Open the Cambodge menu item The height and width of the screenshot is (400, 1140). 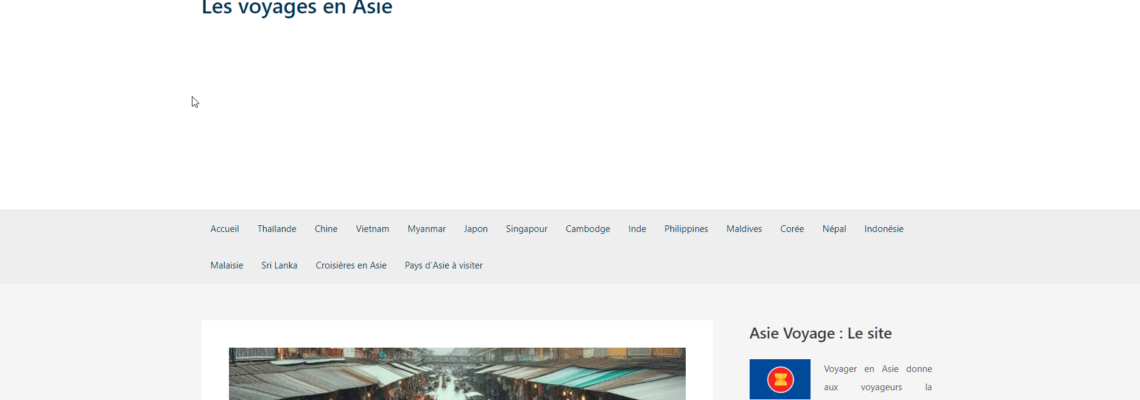tap(588, 228)
